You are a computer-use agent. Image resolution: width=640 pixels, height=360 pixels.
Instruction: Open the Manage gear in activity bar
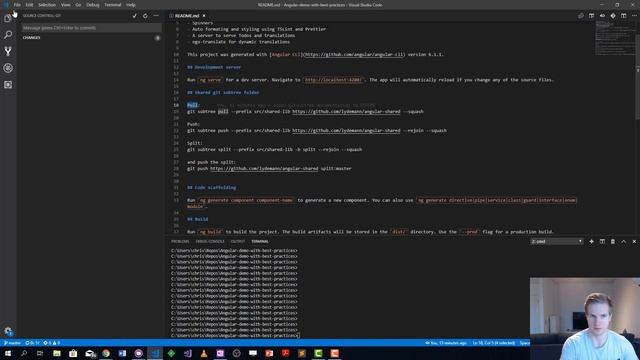click(x=8, y=331)
